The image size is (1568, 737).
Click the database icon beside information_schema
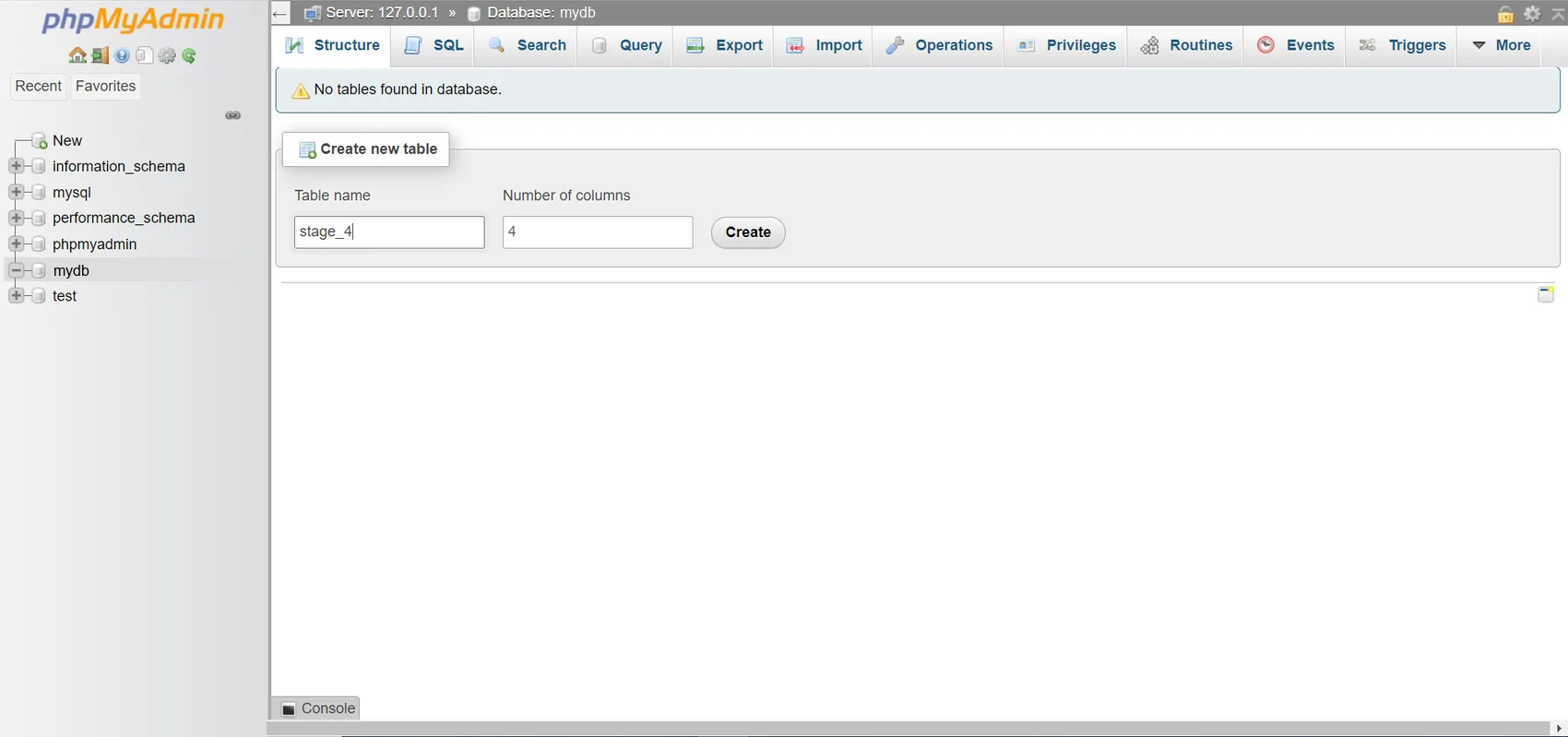click(39, 166)
